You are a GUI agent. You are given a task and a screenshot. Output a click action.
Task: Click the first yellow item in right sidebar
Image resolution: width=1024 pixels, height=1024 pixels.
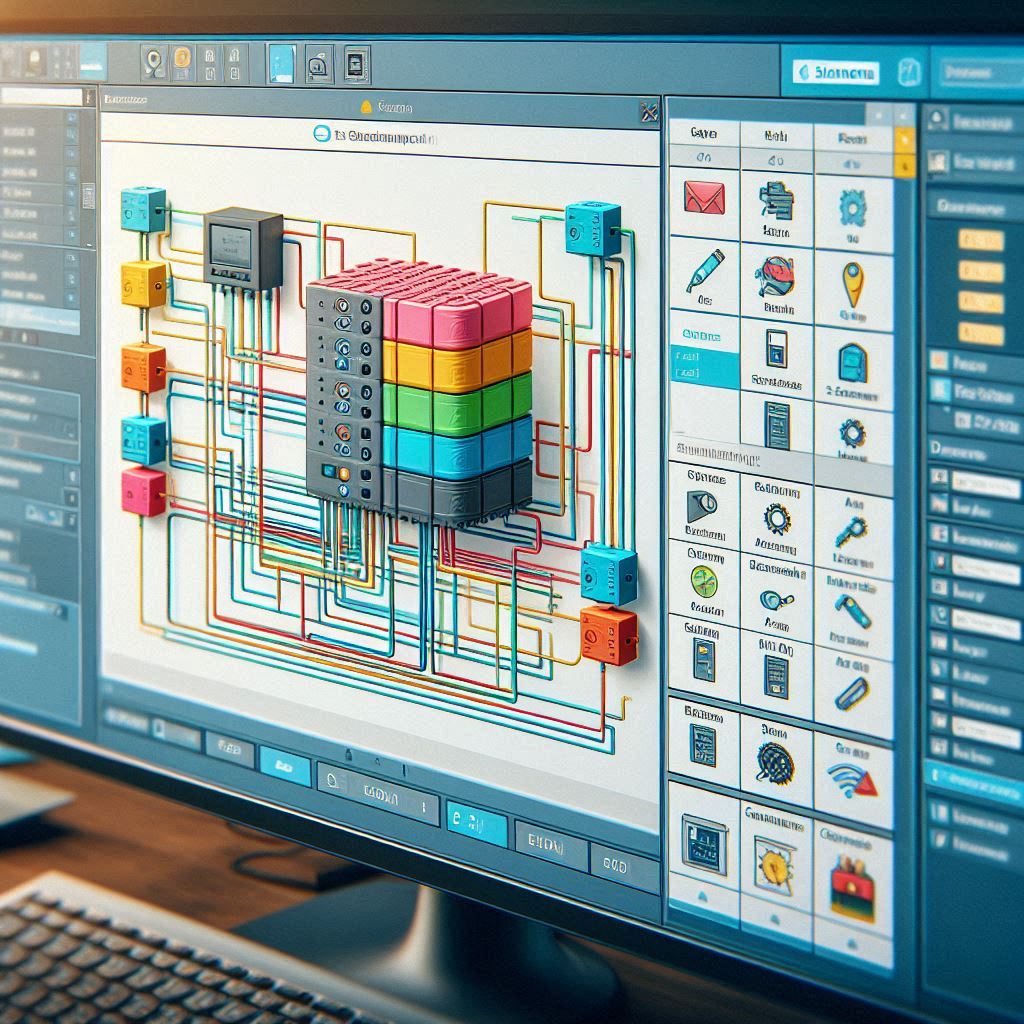click(979, 240)
